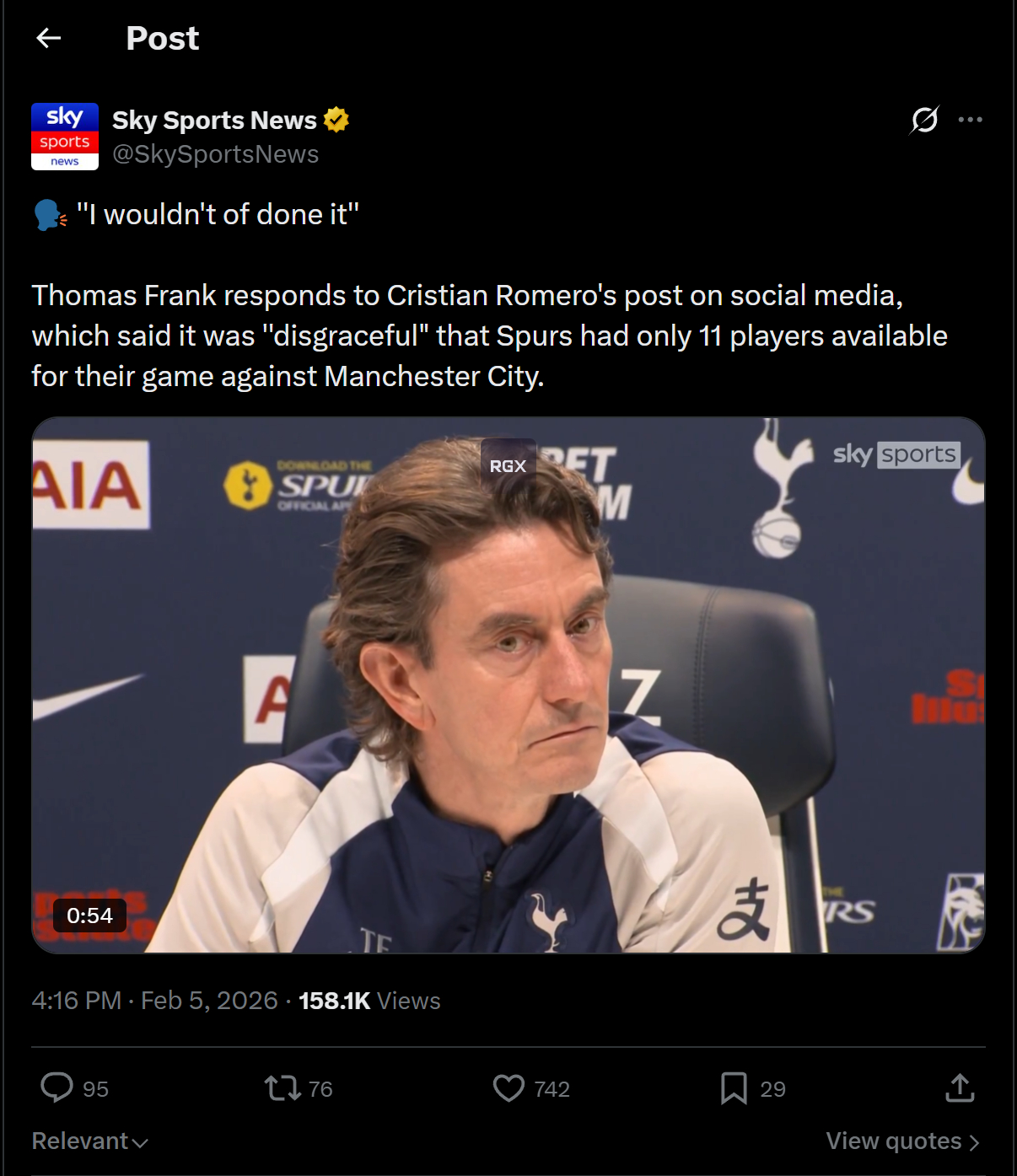Click the Sky Sports News display name
The image size is (1017, 1176).
point(214,120)
